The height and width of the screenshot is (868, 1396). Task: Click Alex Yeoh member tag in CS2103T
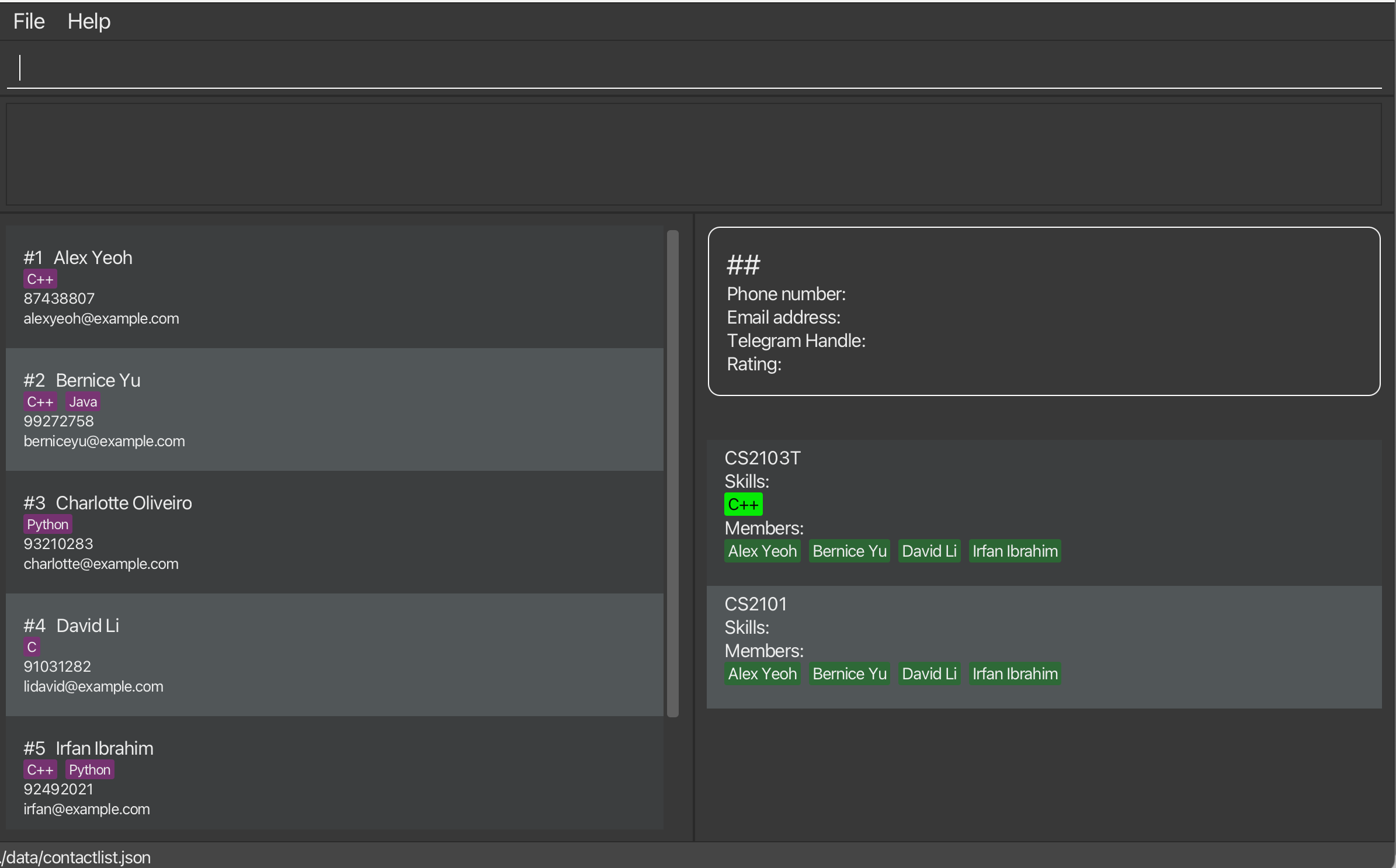click(762, 551)
